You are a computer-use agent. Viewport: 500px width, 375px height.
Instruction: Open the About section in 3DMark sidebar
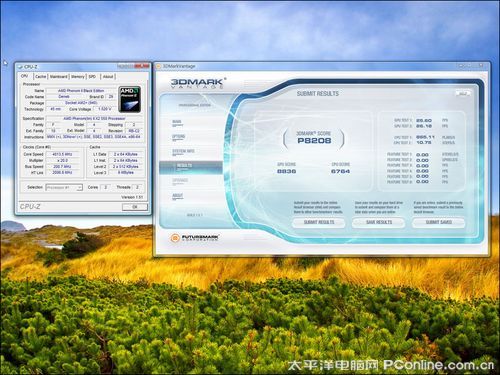click(x=178, y=196)
